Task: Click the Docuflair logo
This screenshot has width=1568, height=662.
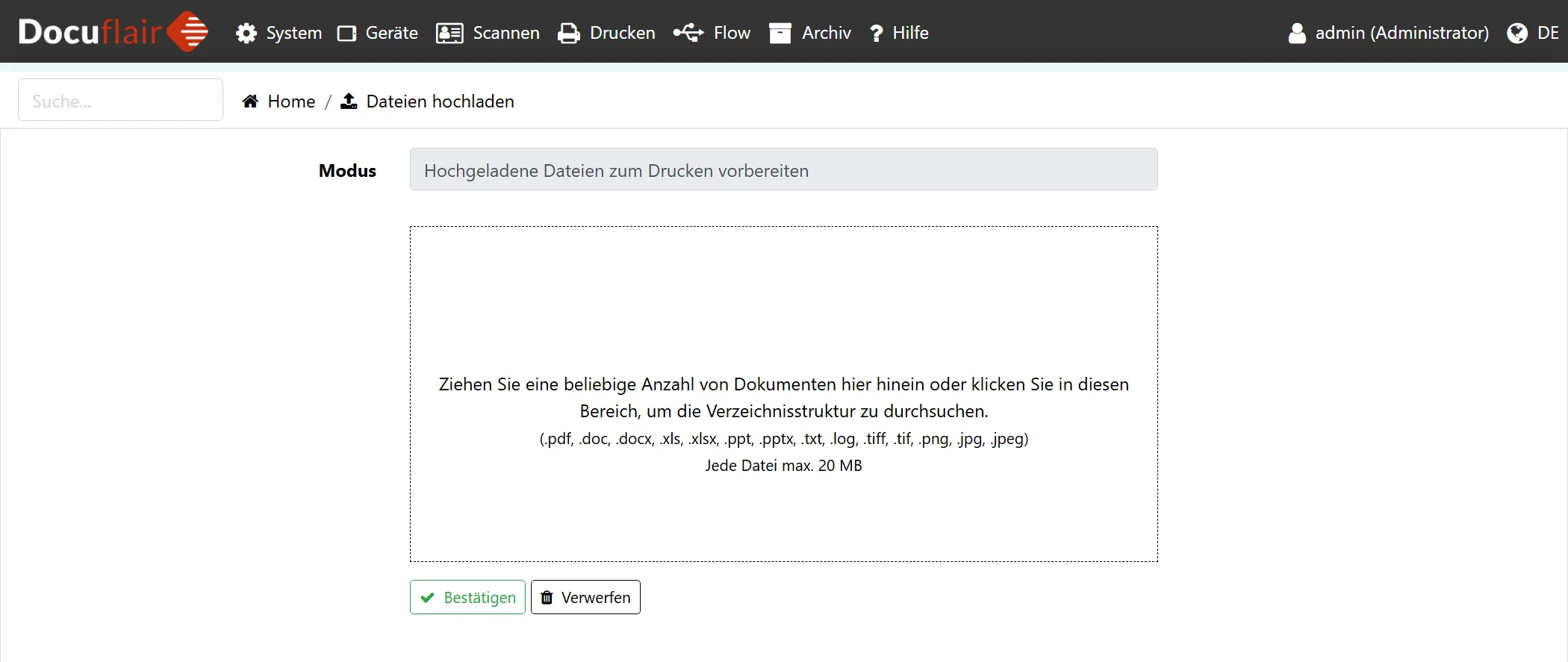Action: point(113,32)
